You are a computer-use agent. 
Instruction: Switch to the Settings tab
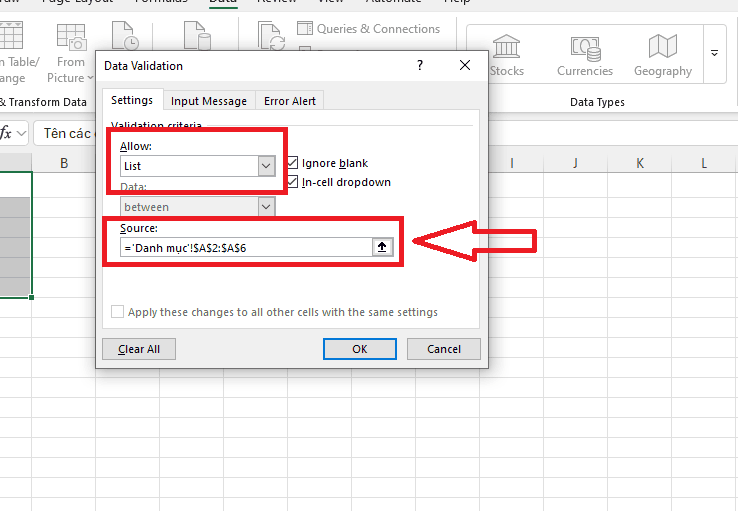point(132,100)
